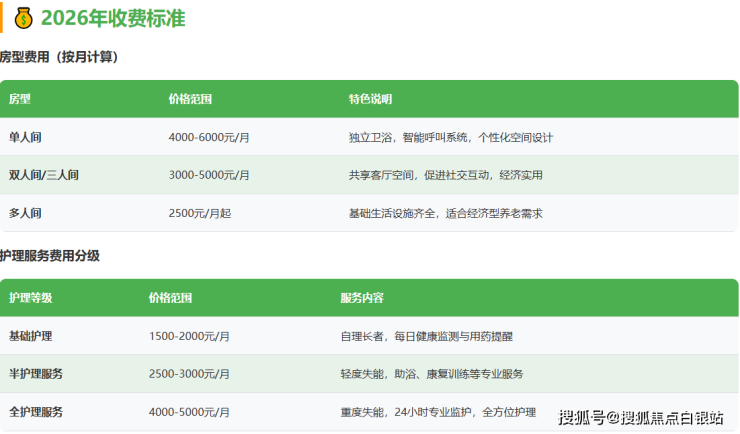Click the 服务内容 column header

(x=362, y=298)
